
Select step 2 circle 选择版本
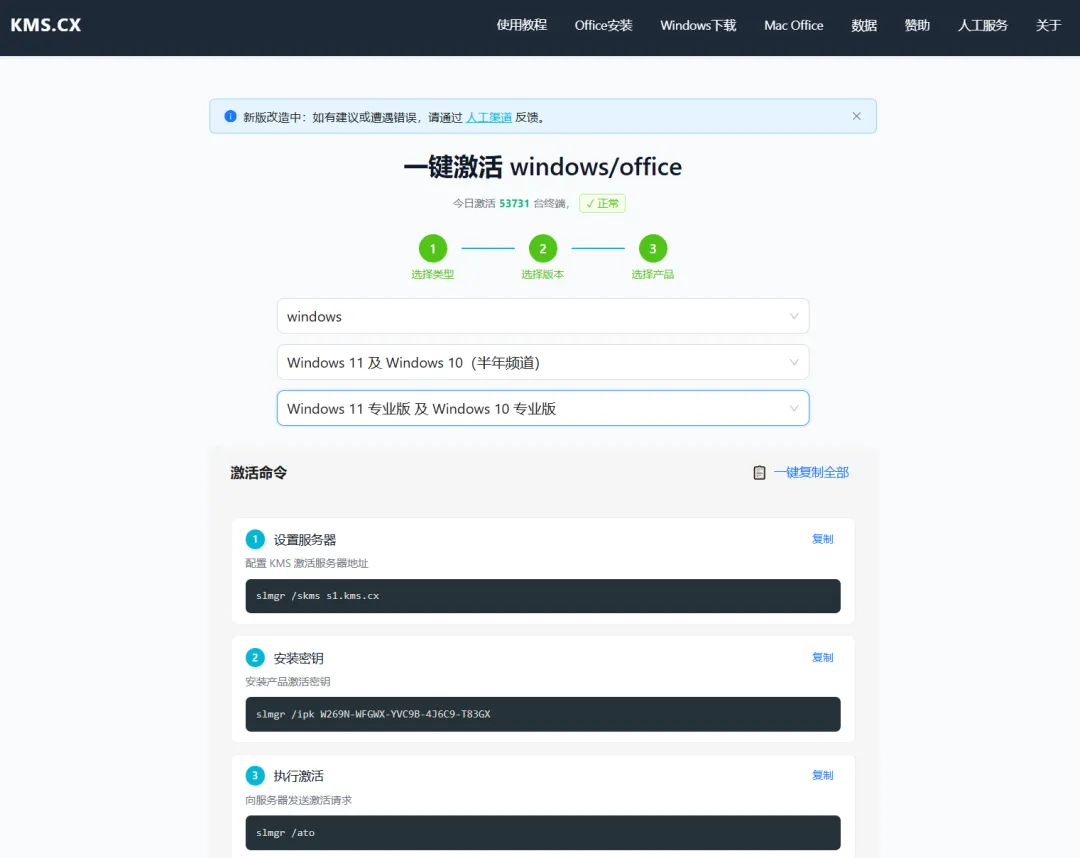pos(543,249)
